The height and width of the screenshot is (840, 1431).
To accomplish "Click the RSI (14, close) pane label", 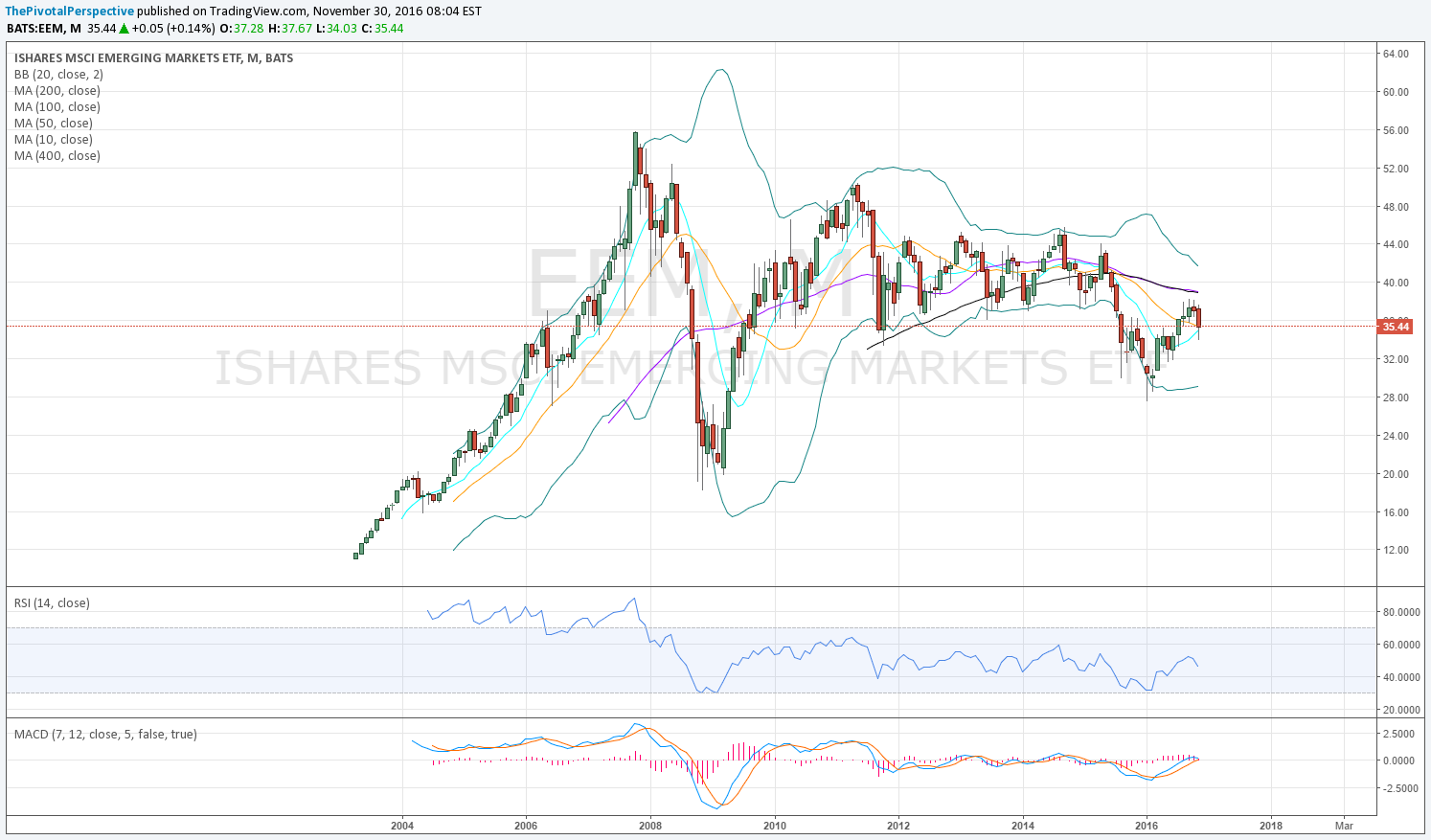I will [x=52, y=603].
